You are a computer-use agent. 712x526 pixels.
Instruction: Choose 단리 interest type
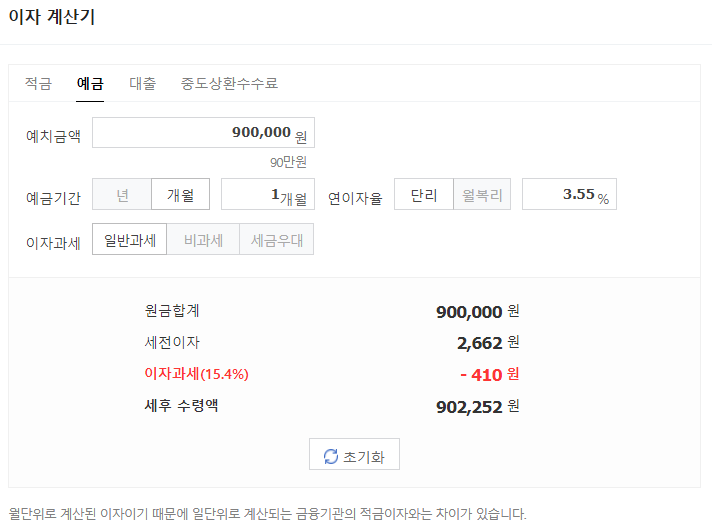(x=424, y=194)
